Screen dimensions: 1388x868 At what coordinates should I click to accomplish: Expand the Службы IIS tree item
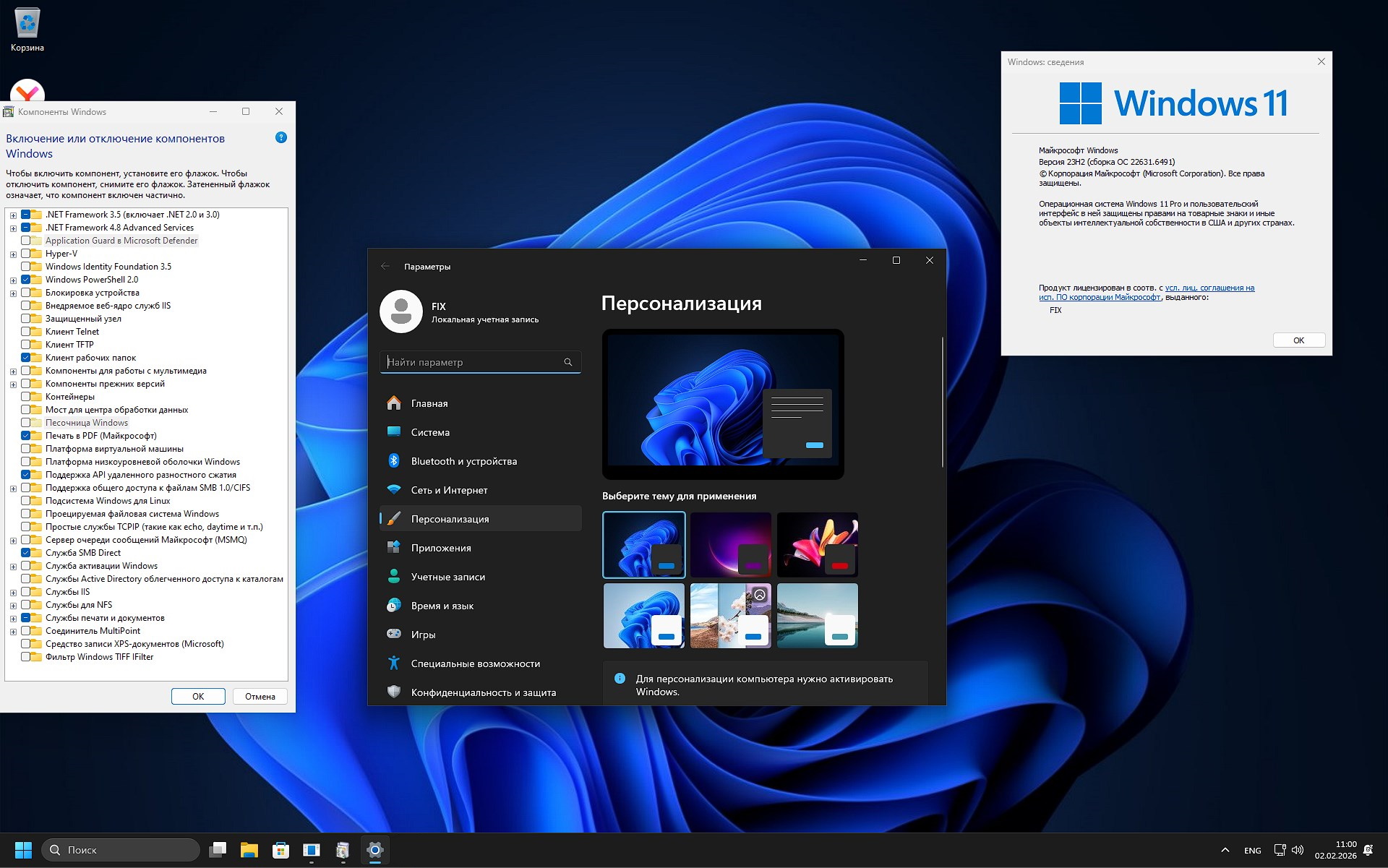12,591
